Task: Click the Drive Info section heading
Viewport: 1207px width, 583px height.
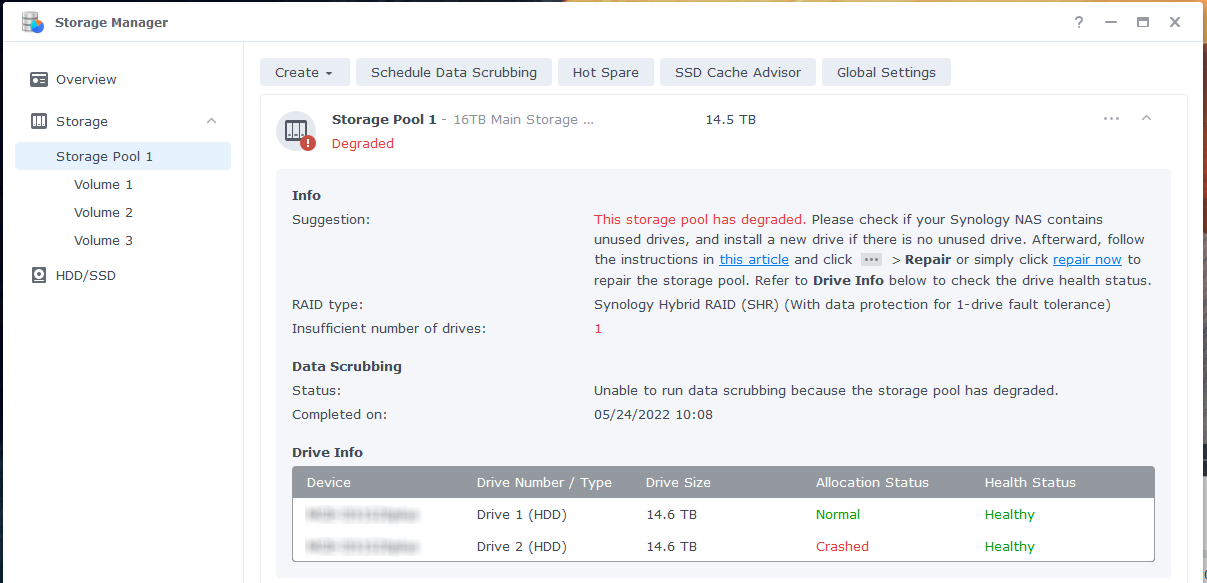Action: coord(327,452)
